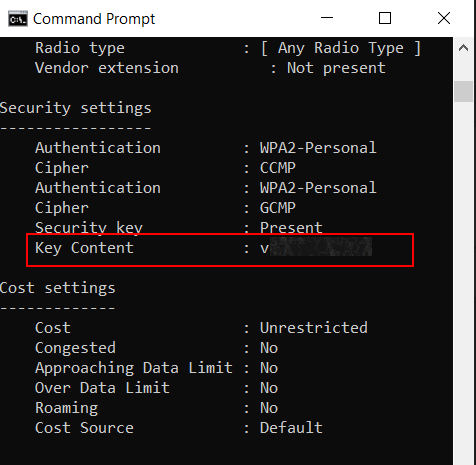This screenshot has height=465, width=476.
Task: Click the first WPA2-Personal value
Action: click(x=318, y=148)
